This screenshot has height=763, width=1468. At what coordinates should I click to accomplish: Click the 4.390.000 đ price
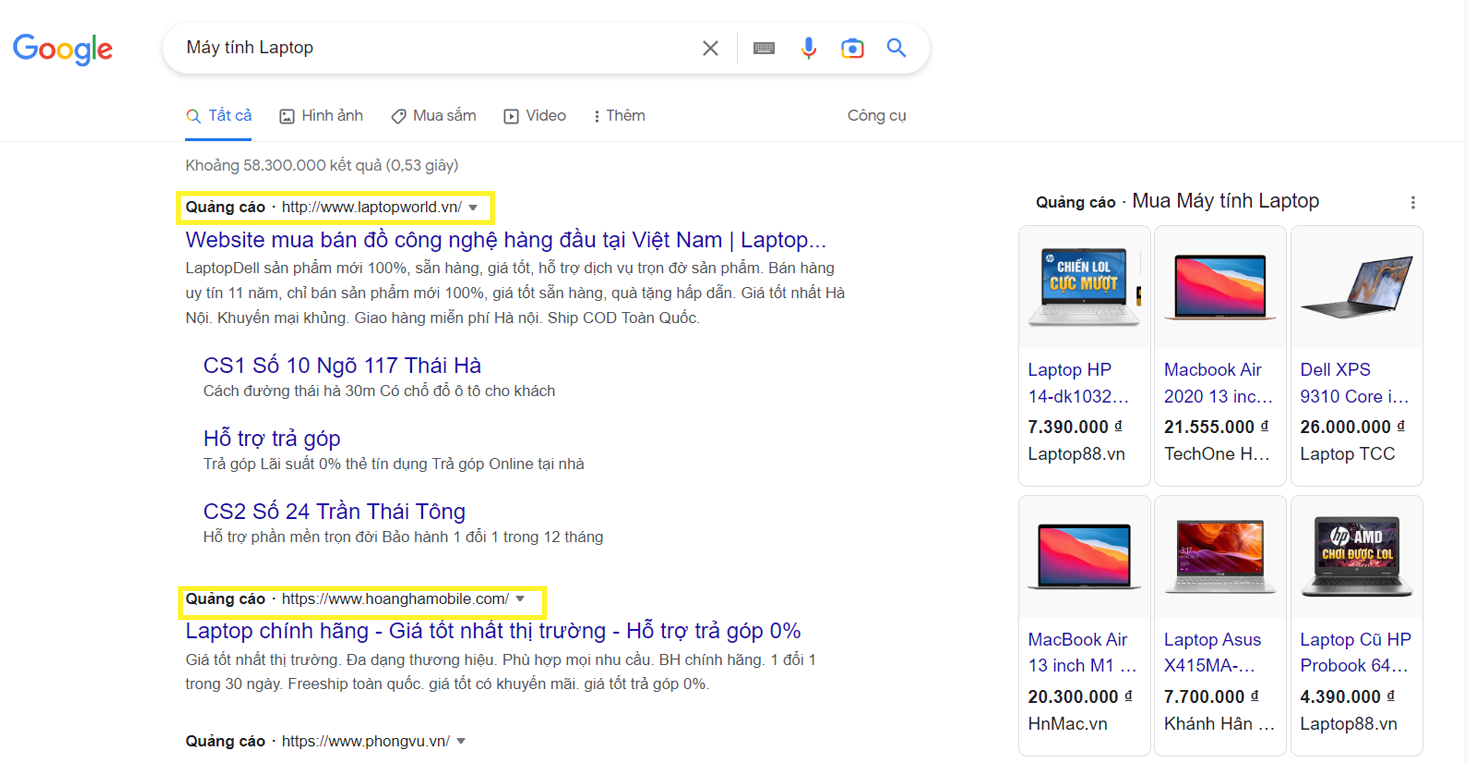point(1348,697)
